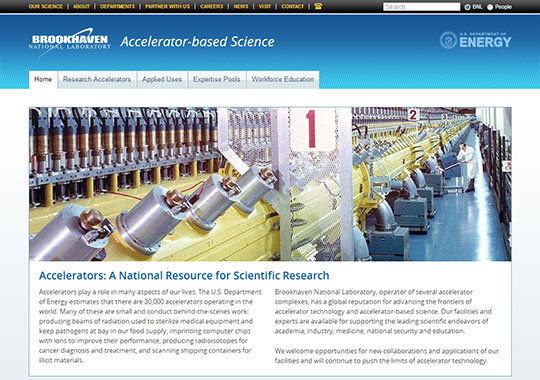Click paragraph starting 'Brookhaven National Laboratory, operator'

click(x=383, y=311)
